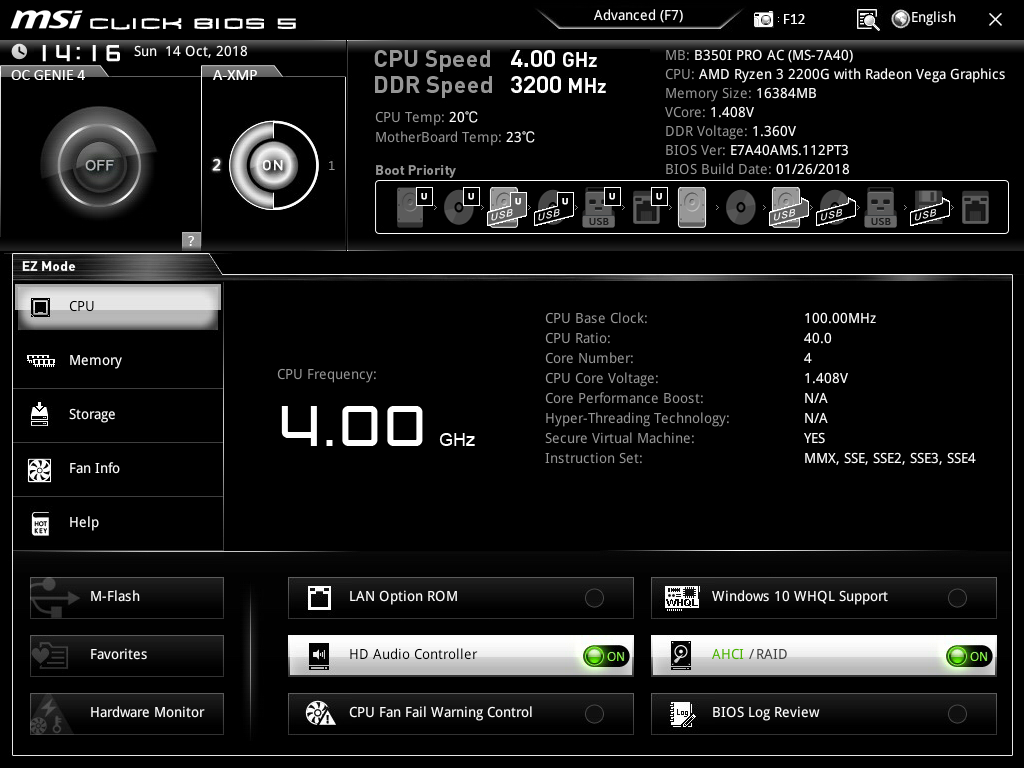Click the date Sun 14 Oct, 2018

point(191,52)
